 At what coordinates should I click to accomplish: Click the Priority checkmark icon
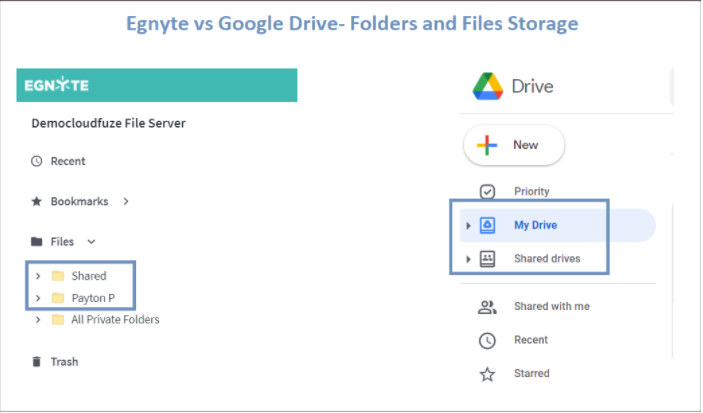pyautogui.click(x=487, y=191)
